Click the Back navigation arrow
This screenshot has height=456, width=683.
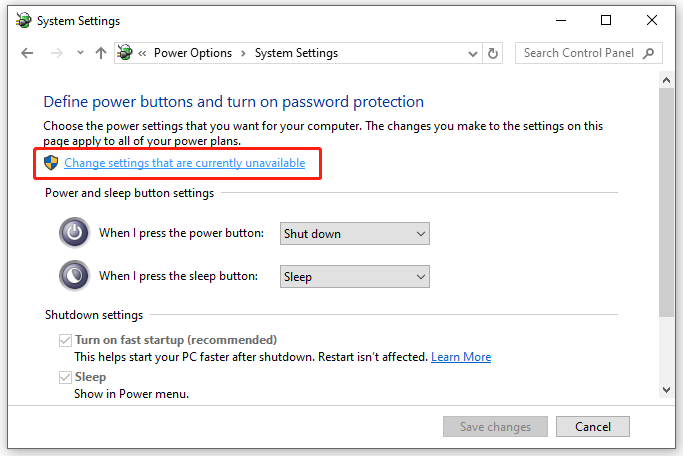click(27, 54)
